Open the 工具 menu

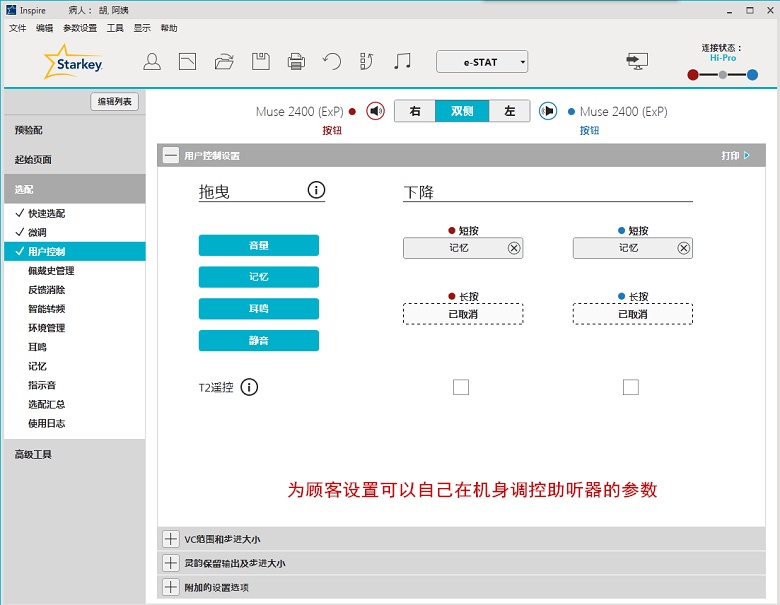click(116, 28)
